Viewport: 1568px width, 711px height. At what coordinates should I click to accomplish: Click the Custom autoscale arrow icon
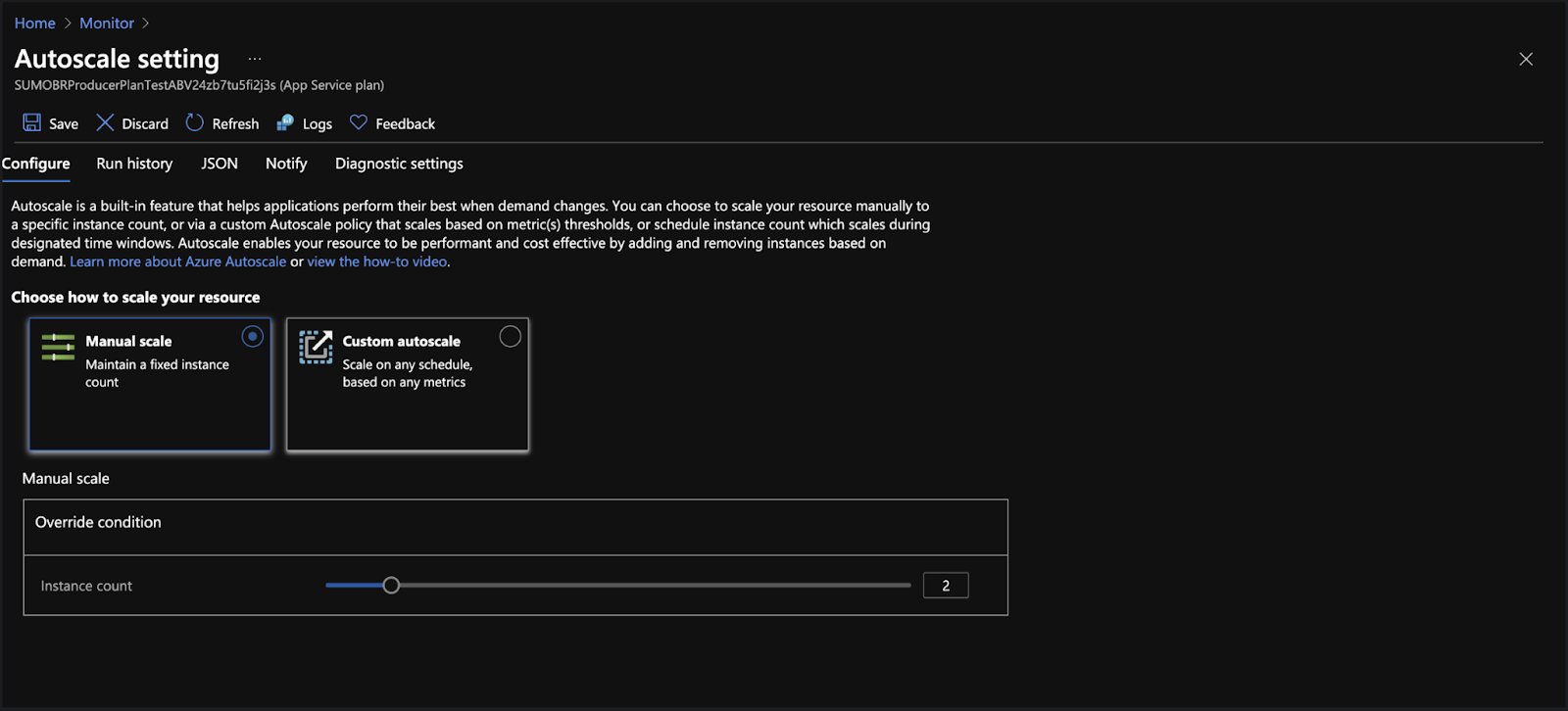click(x=316, y=347)
